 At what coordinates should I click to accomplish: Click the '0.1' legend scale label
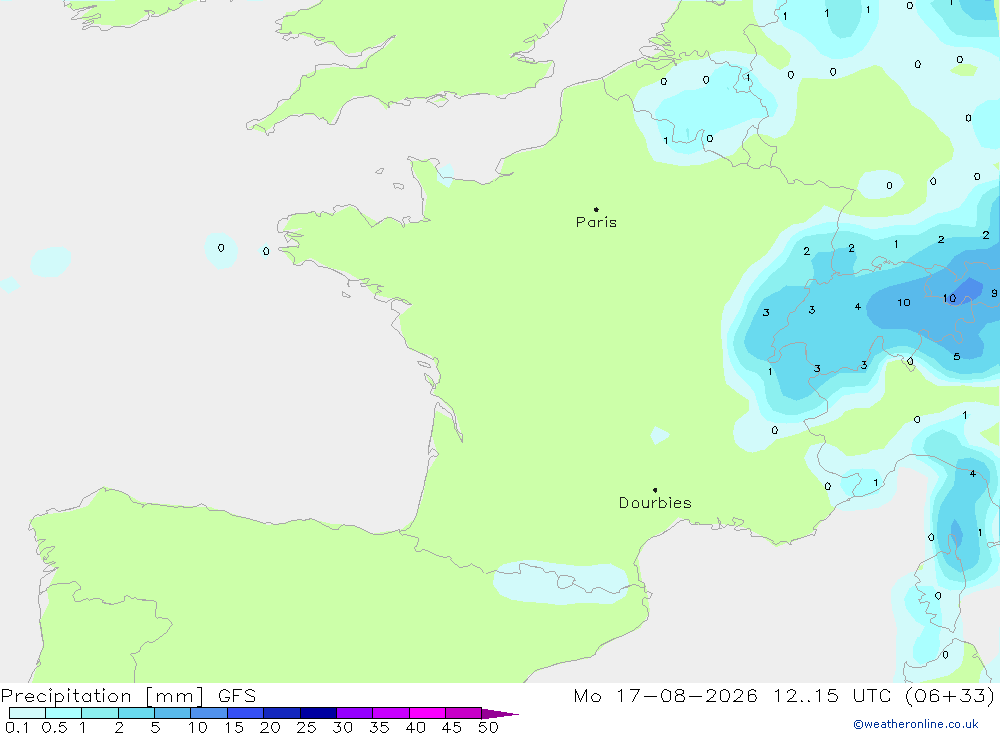(x=17, y=727)
